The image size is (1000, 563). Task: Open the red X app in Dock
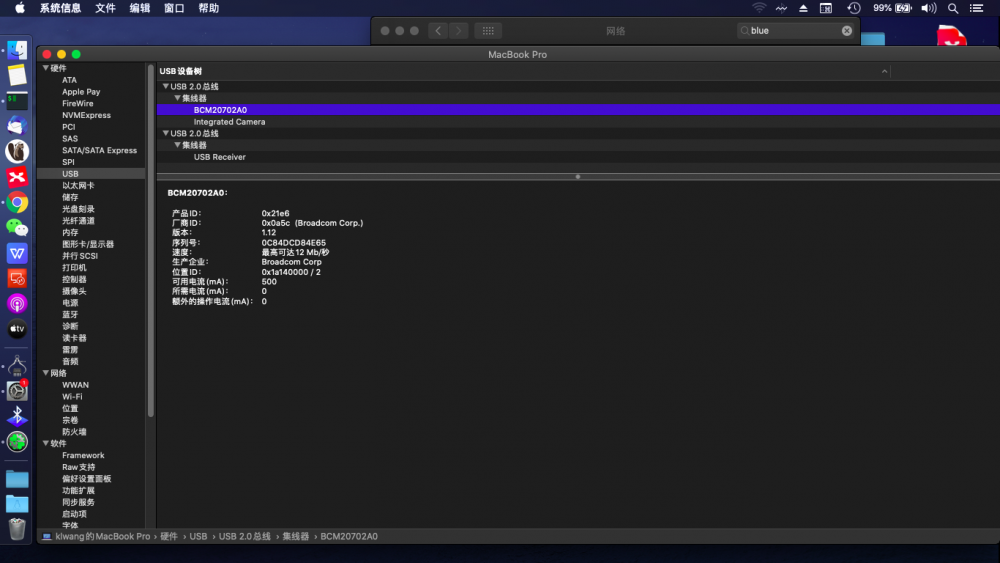(x=17, y=177)
